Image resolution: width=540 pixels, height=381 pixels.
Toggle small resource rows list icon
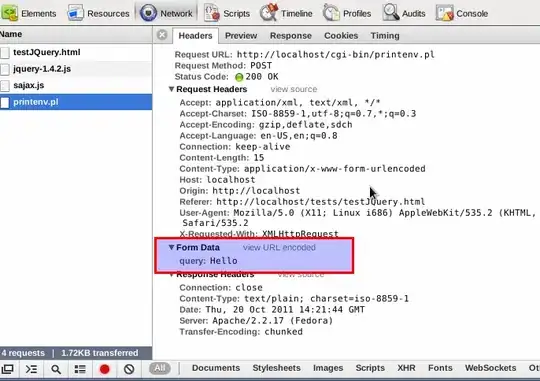80,369
